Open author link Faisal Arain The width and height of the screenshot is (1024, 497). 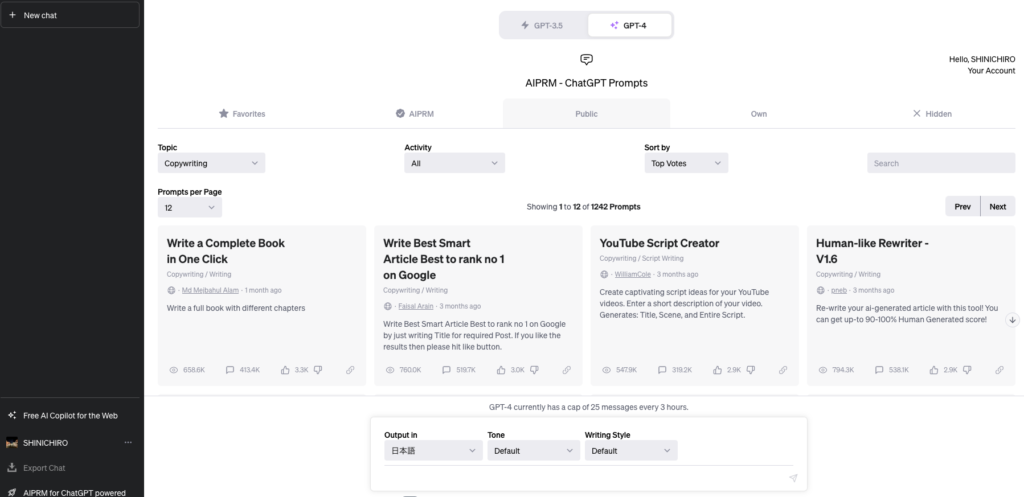[415, 306]
